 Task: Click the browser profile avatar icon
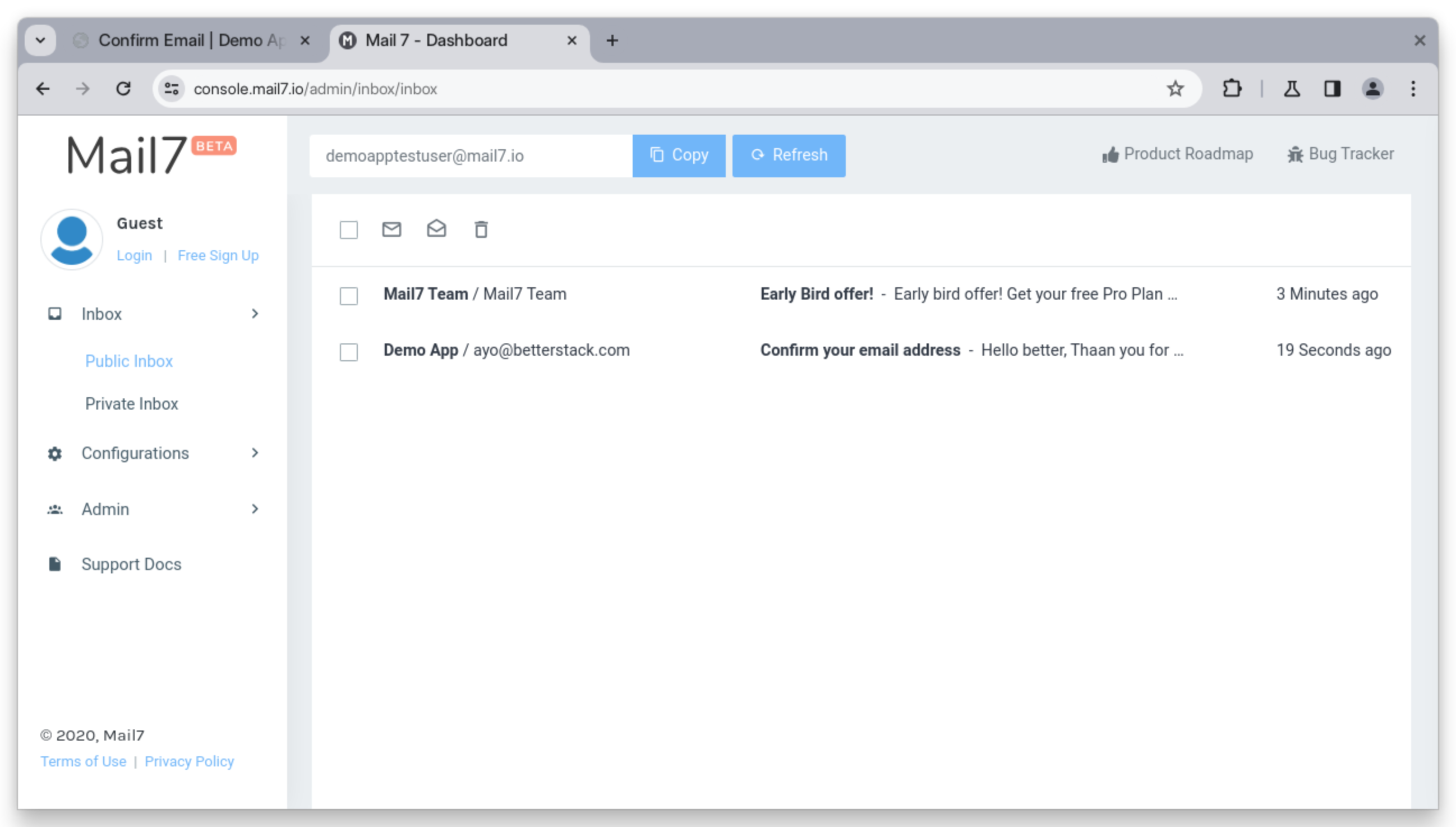tap(1372, 89)
